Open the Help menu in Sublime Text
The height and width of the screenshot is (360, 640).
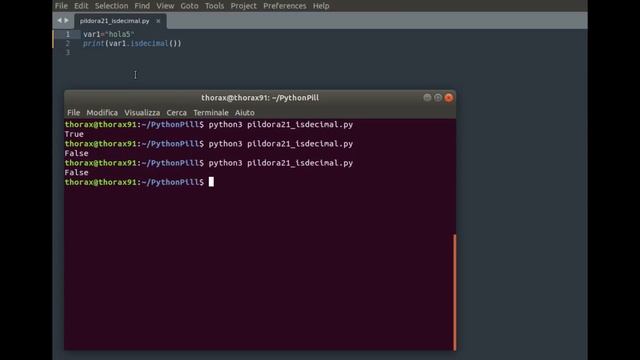click(321, 6)
